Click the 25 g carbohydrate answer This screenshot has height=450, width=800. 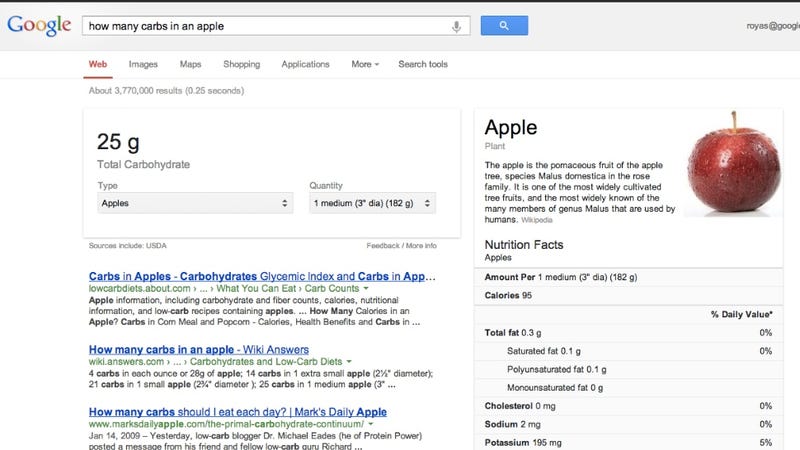click(x=118, y=142)
